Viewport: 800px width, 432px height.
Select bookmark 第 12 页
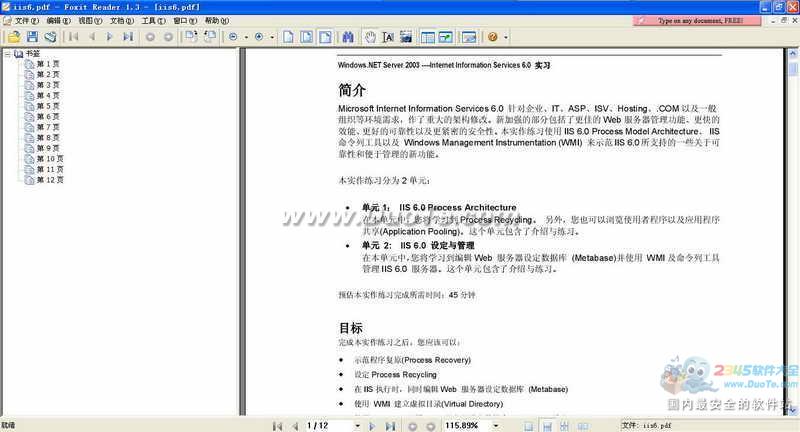tap(49, 180)
